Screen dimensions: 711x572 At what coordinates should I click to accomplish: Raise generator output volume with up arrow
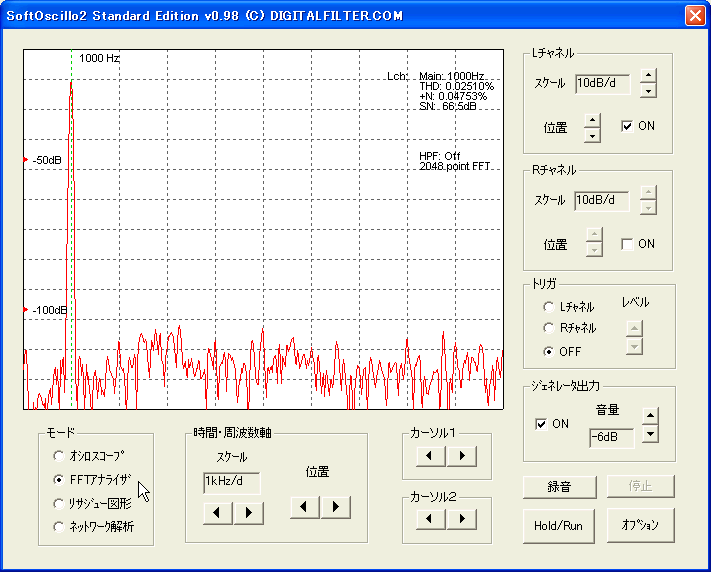pos(650,415)
